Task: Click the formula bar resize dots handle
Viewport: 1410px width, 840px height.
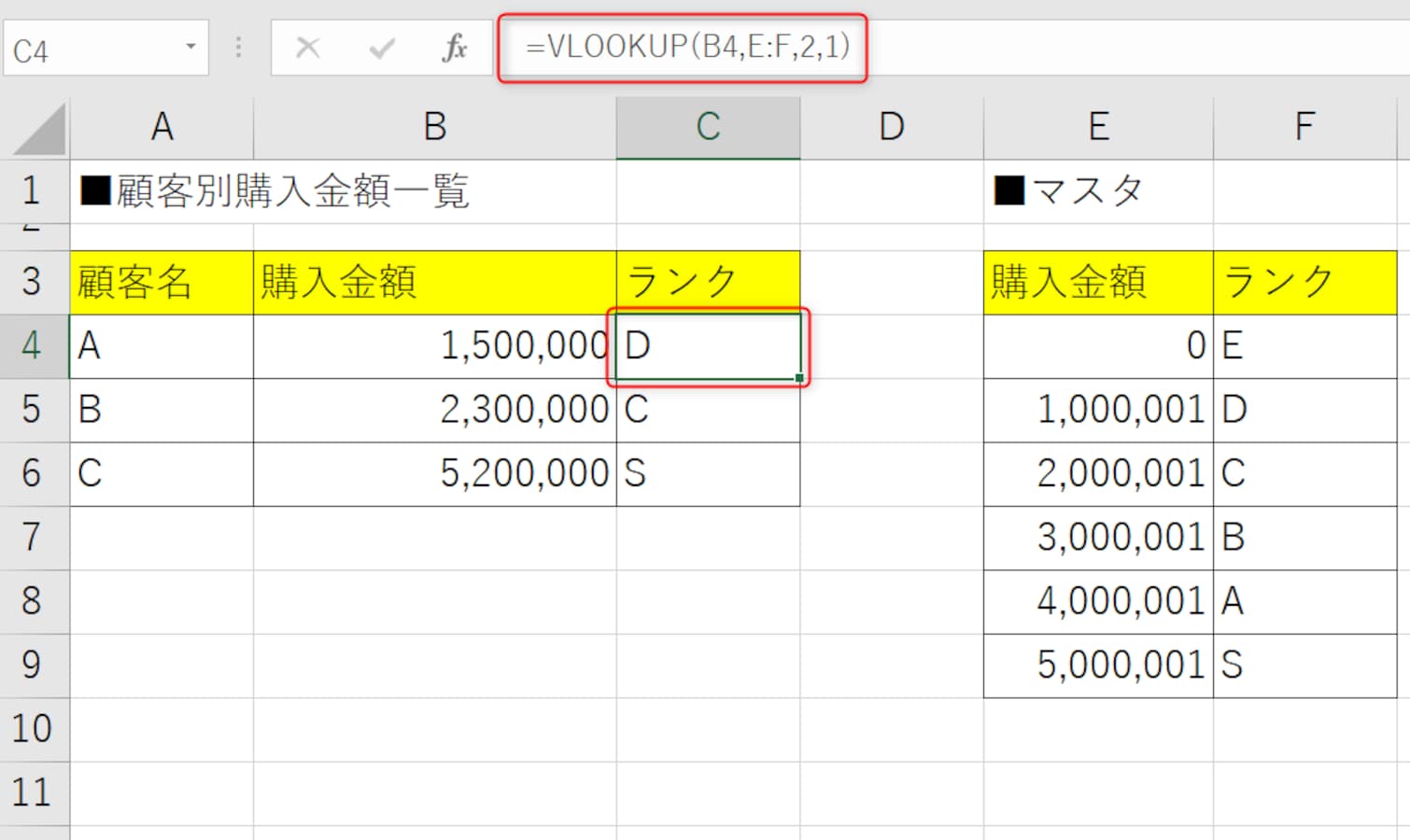Action: click(x=239, y=47)
